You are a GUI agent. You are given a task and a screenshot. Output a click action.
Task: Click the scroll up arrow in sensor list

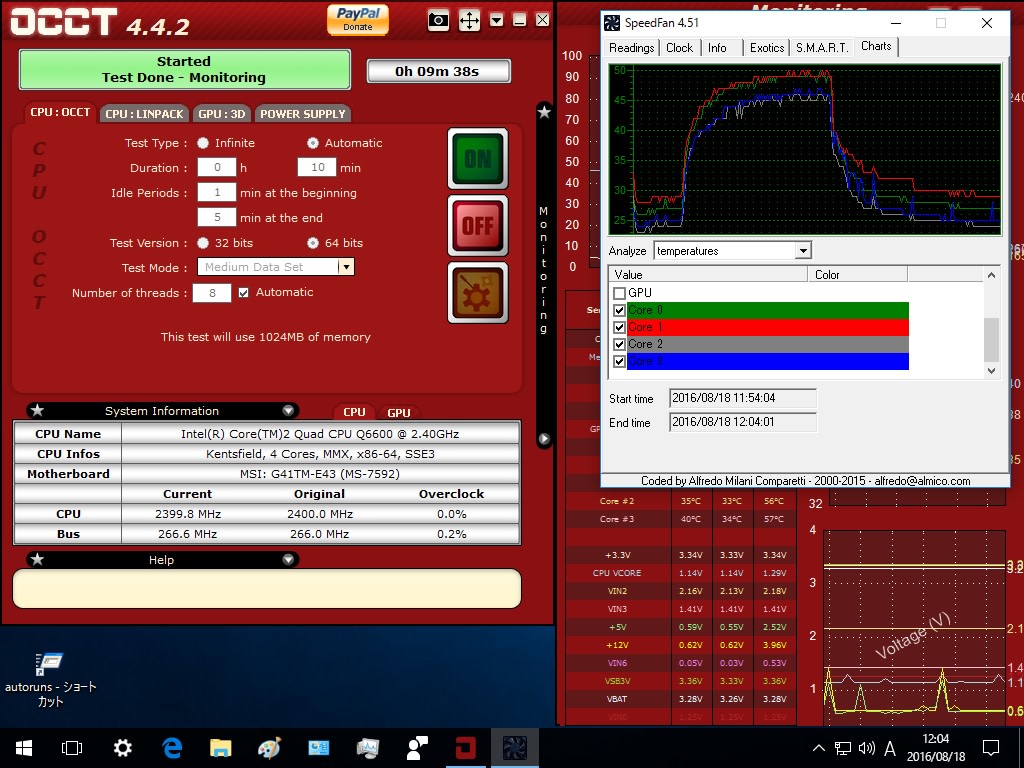[991, 275]
